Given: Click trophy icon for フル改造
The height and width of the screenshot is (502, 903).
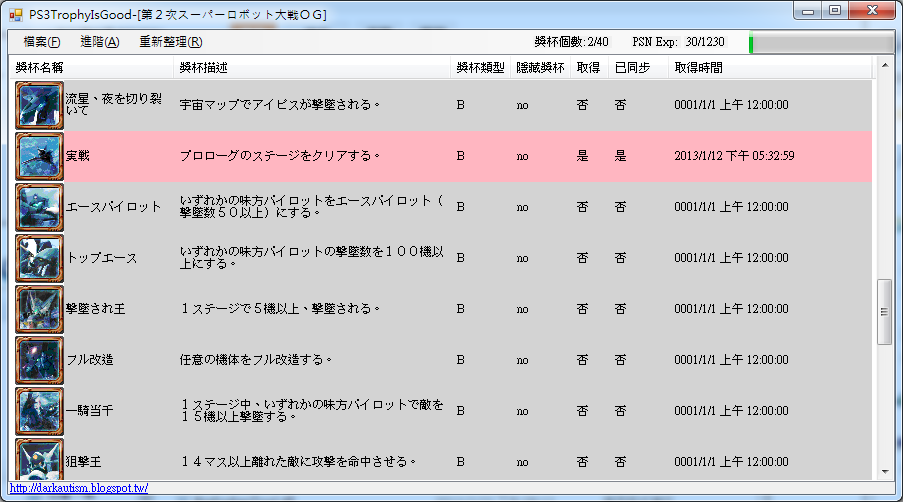Looking at the screenshot, I should 39,360.
